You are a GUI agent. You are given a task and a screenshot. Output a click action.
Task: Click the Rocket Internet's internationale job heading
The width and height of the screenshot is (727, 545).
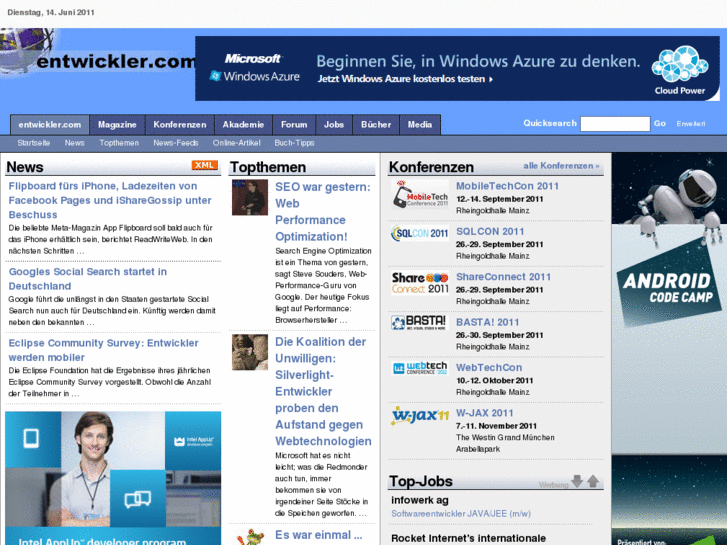click(x=468, y=538)
